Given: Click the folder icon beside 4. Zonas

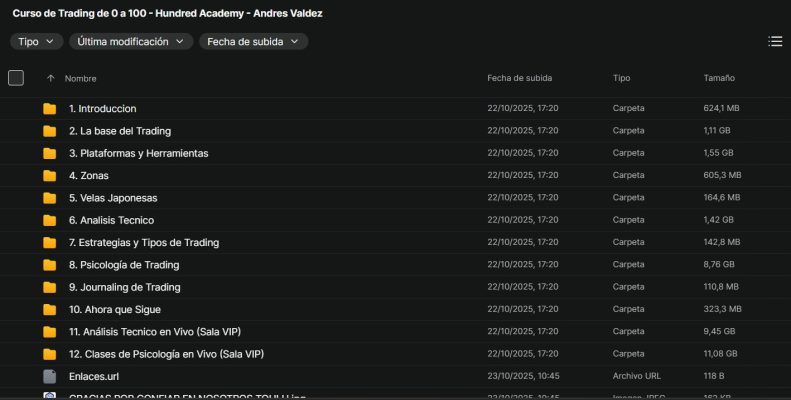Looking at the screenshot, I should [x=49, y=176].
